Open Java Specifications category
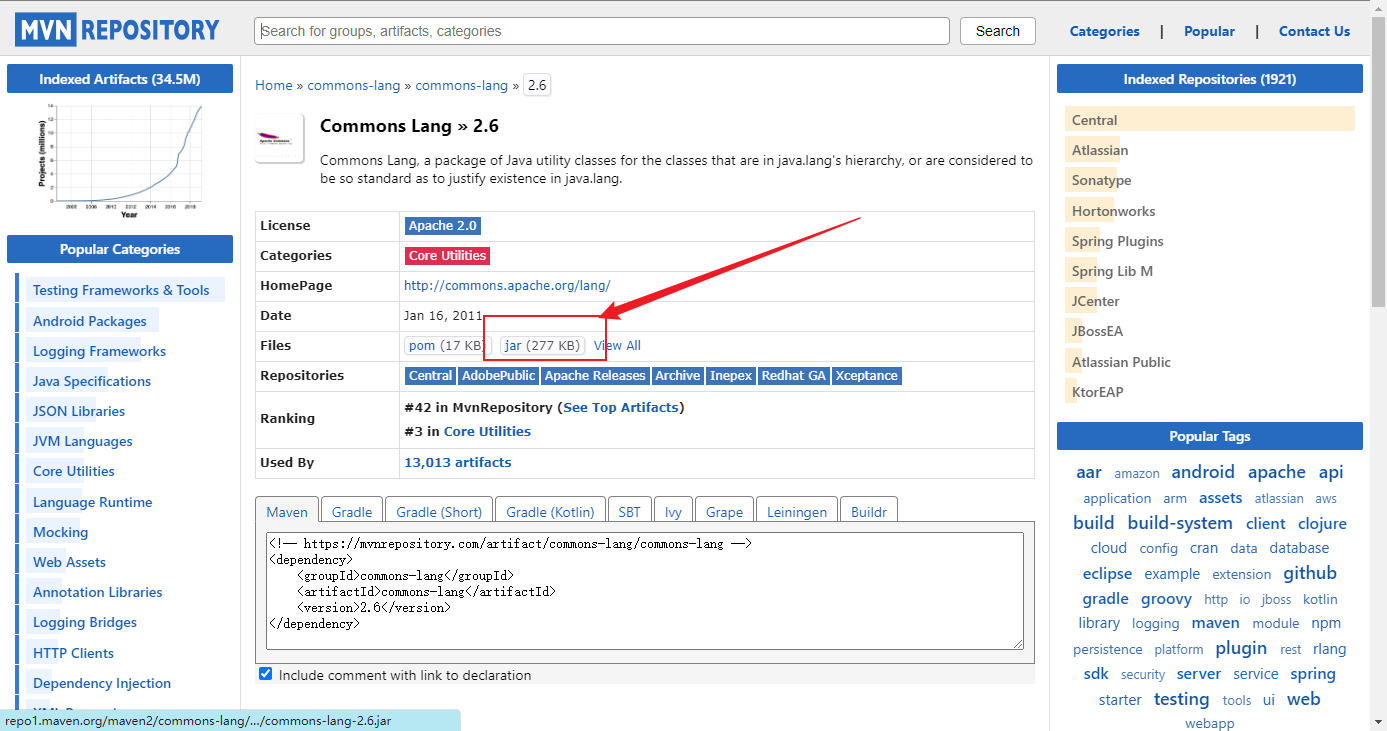Image resolution: width=1387 pixels, height=731 pixels. tap(92, 381)
